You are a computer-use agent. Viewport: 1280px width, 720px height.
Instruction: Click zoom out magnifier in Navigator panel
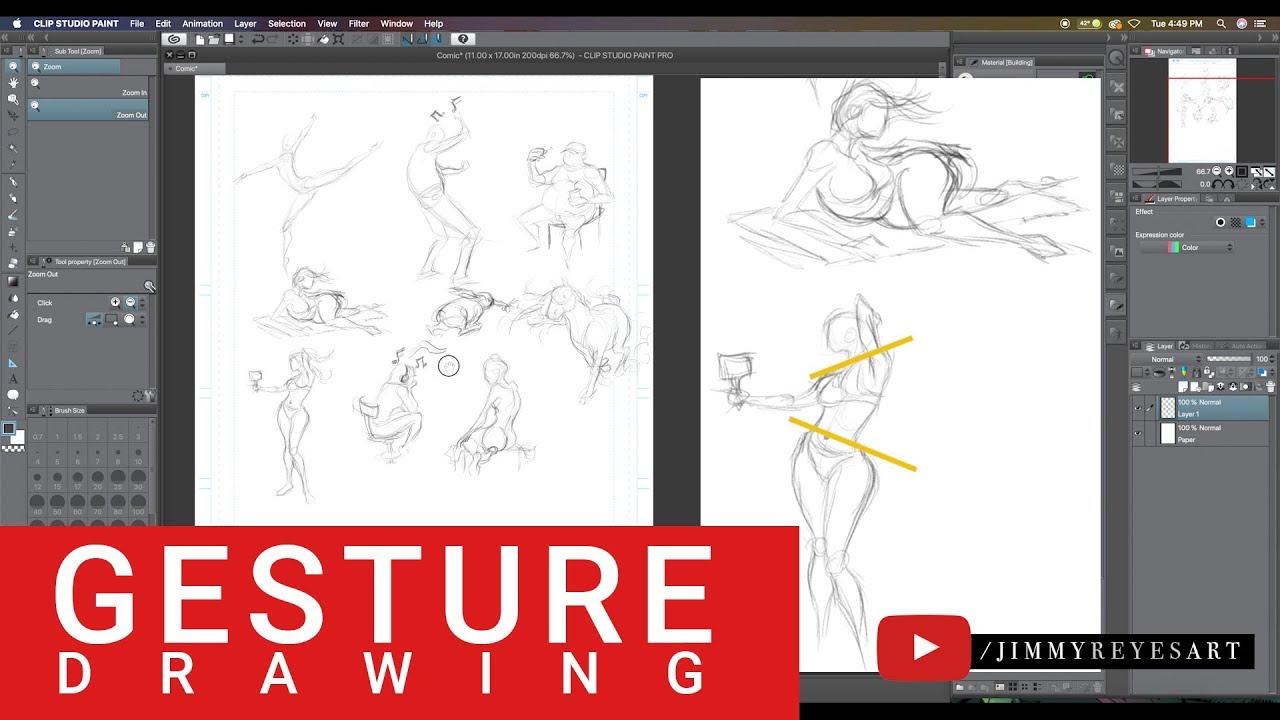(1216, 171)
